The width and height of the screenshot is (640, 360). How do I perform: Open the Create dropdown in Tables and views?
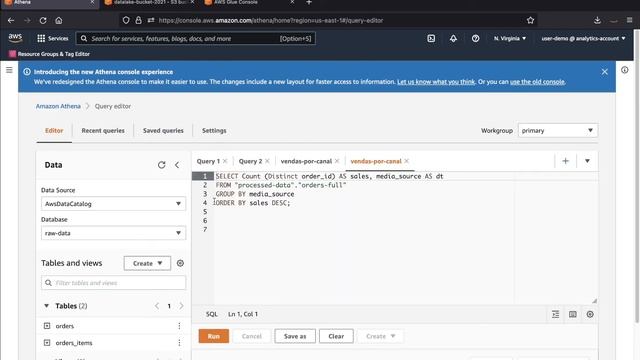pos(147,263)
